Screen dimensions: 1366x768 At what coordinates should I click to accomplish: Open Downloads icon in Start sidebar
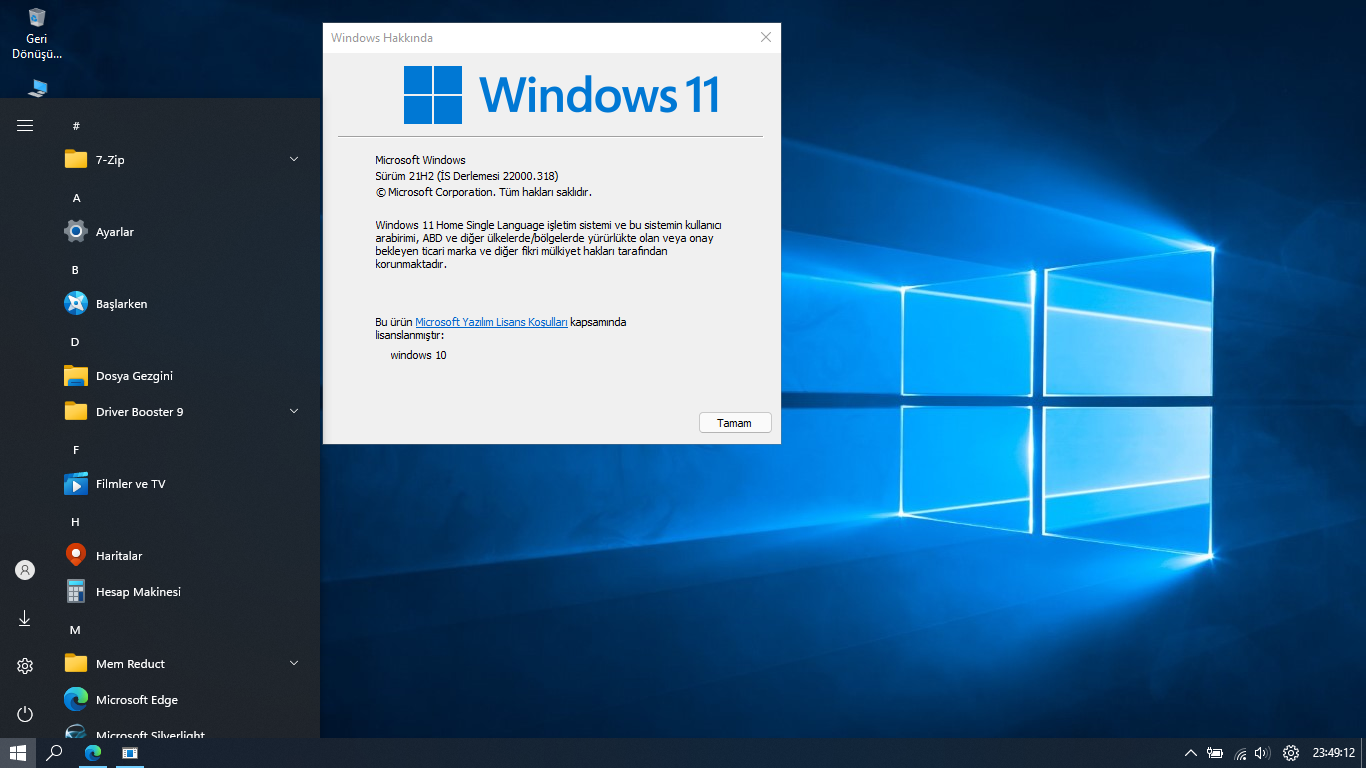click(25, 619)
